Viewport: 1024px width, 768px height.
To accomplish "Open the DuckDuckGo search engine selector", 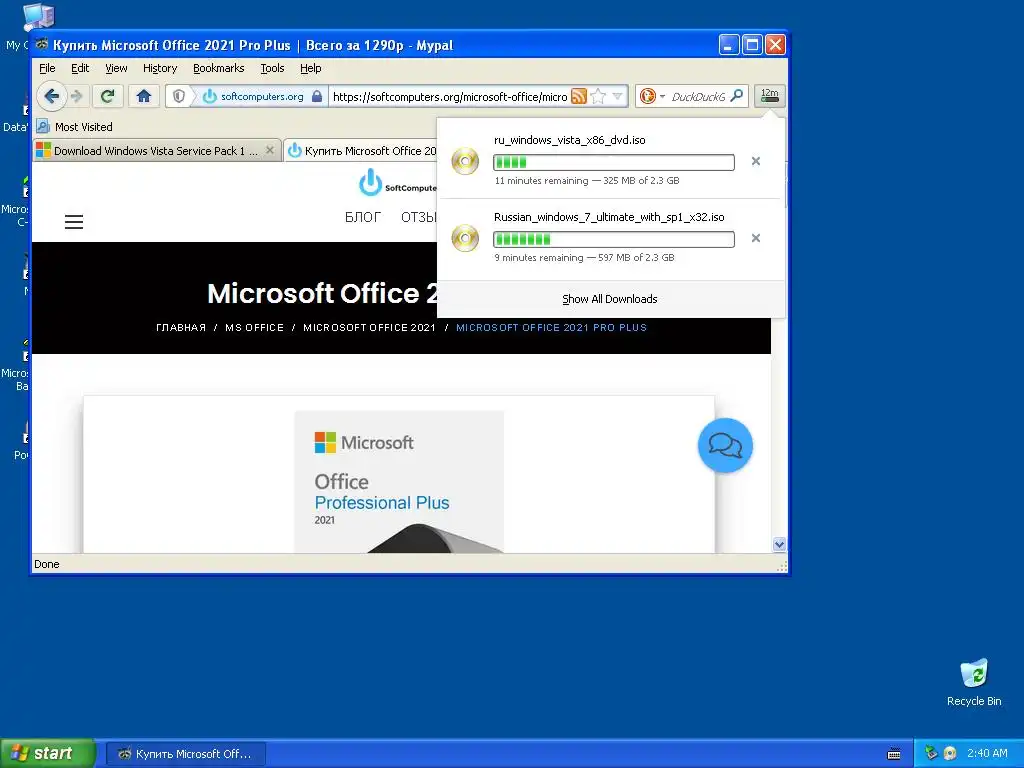I will coord(651,97).
